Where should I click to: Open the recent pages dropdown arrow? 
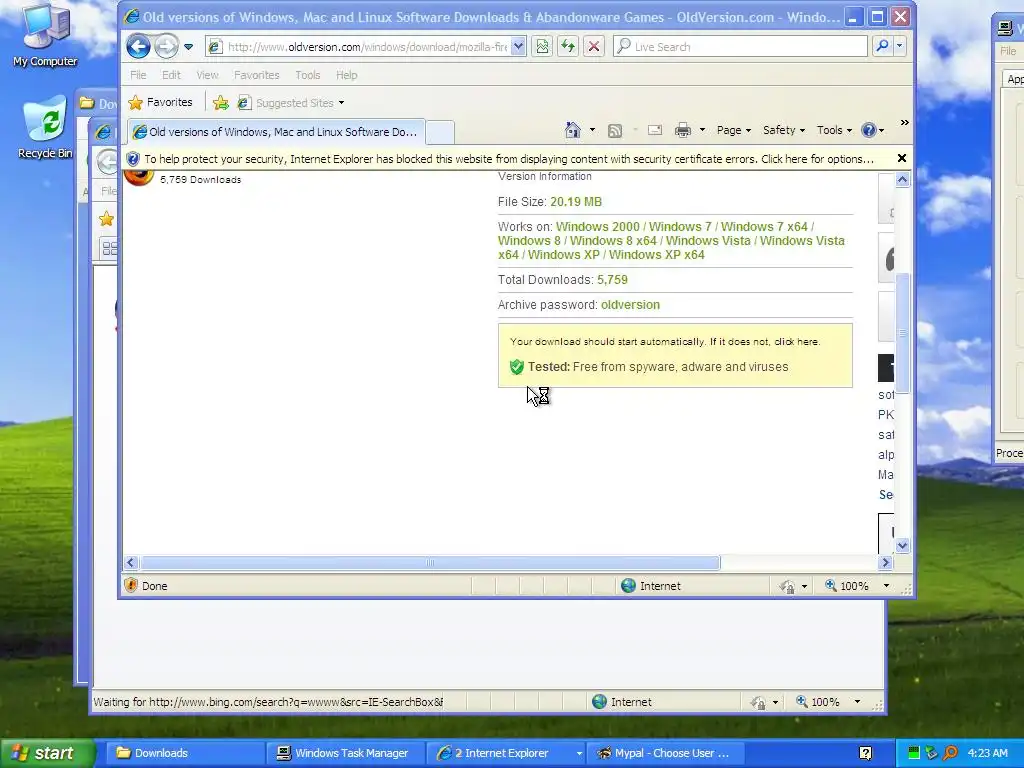(x=188, y=47)
